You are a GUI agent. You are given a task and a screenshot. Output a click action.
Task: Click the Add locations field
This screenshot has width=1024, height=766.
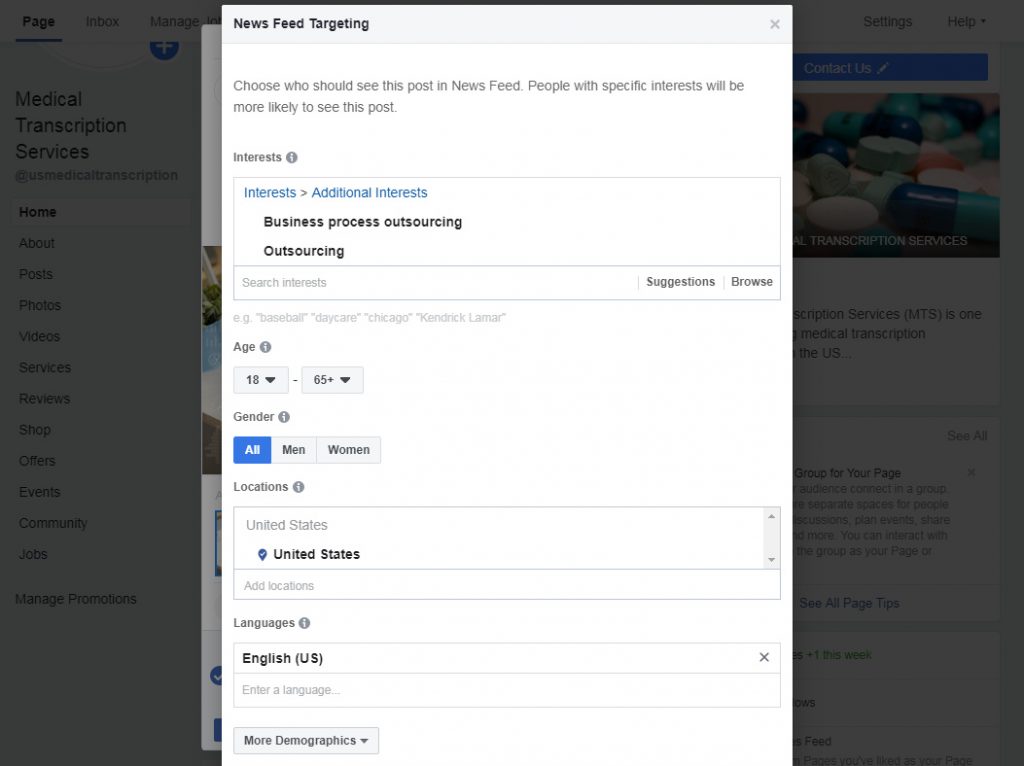point(507,585)
